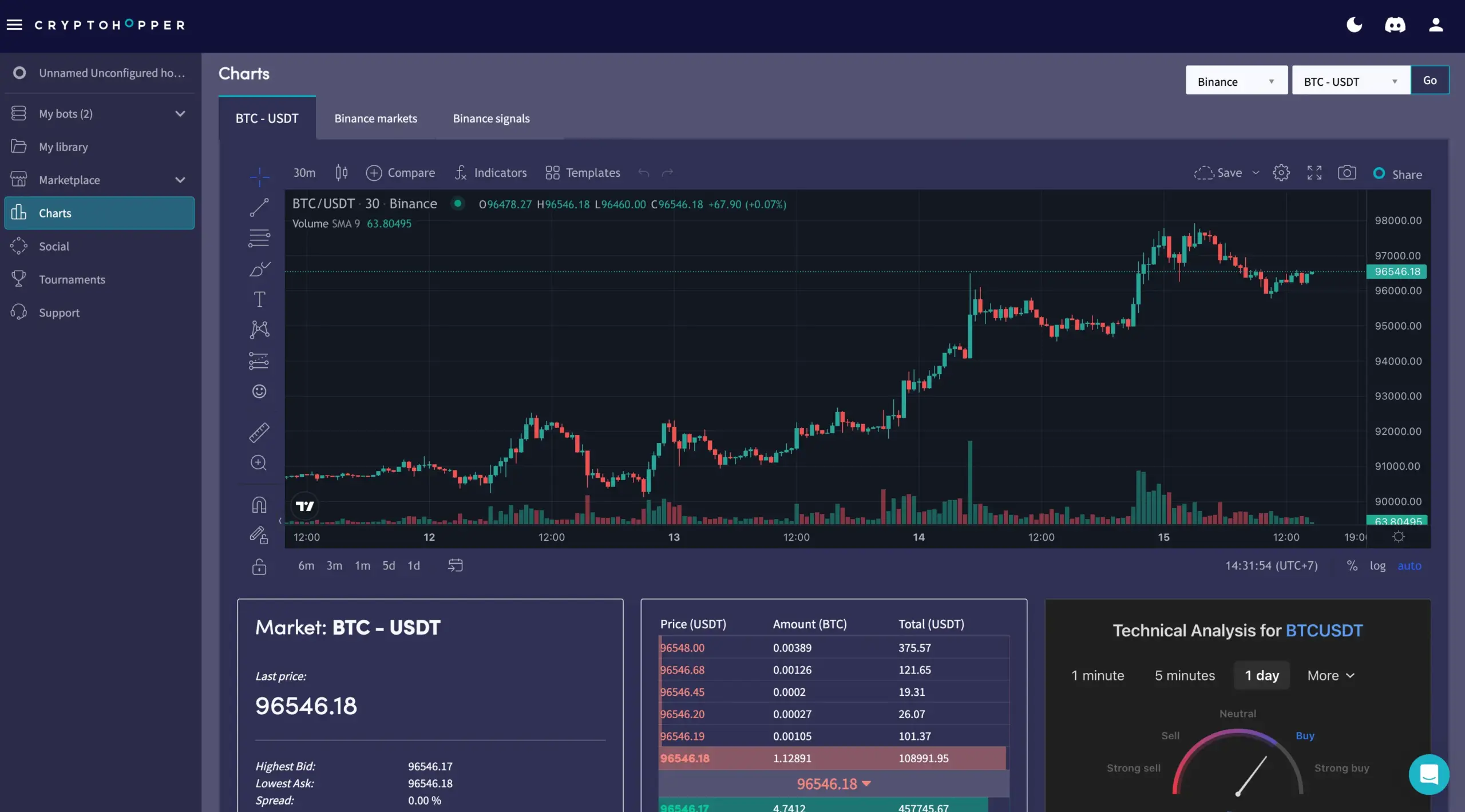Image resolution: width=1465 pixels, height=812 pixels.
Task: Open the Indicators panel
Action: (x=491, y=172)
